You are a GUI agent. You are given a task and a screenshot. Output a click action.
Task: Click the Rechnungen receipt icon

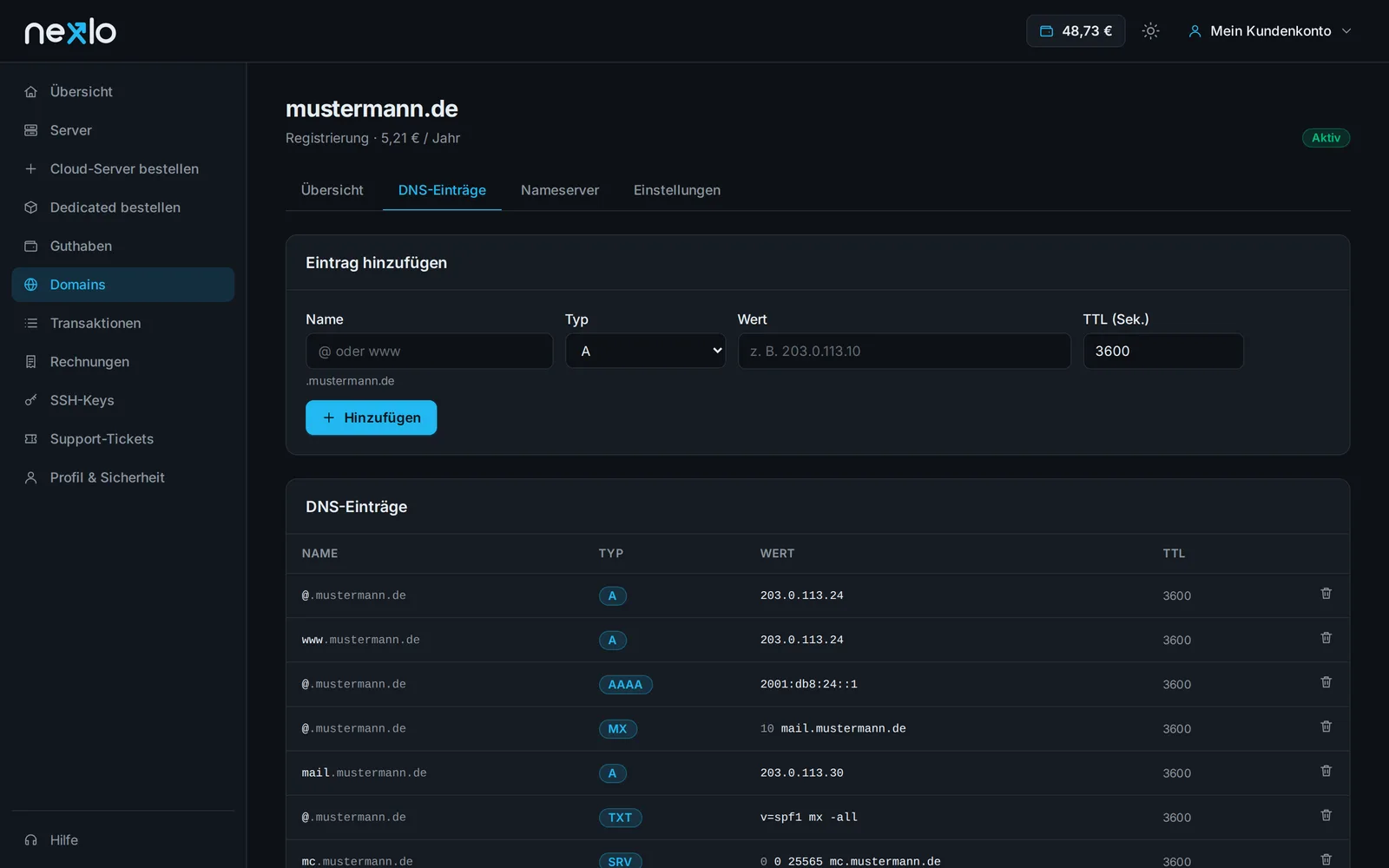point(31,362)
